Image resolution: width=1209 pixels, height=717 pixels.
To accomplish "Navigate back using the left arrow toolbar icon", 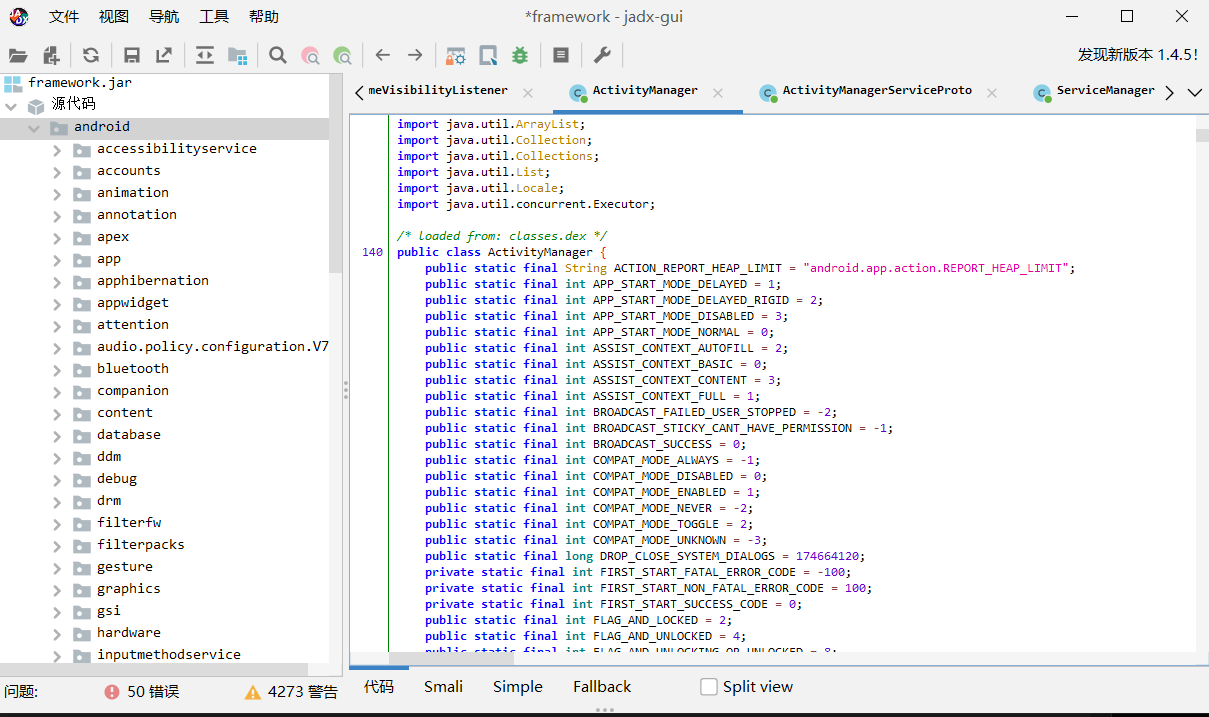I will pos(381,55).
